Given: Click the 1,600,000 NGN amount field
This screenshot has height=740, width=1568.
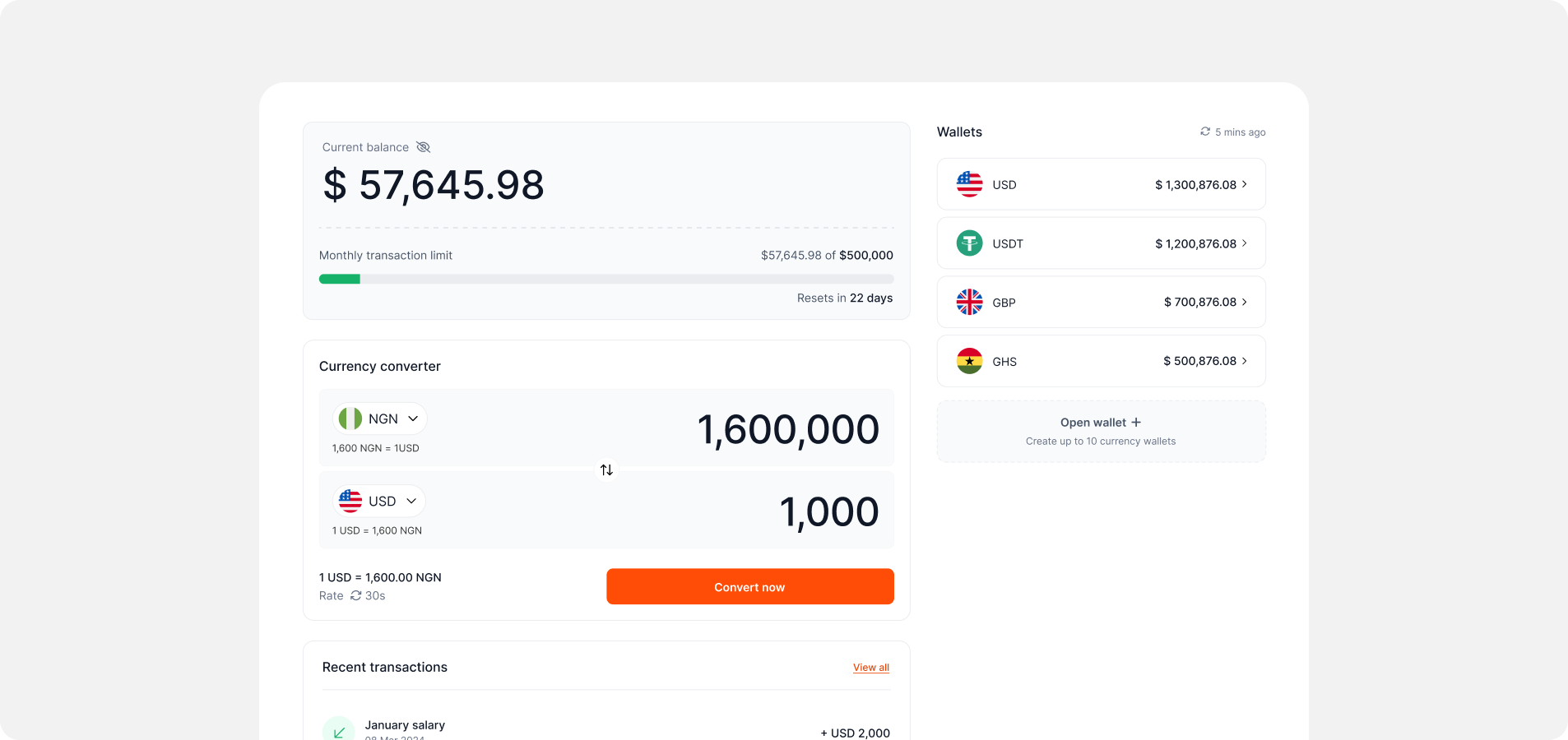Looking at the screenshot, I should (788, 430).
